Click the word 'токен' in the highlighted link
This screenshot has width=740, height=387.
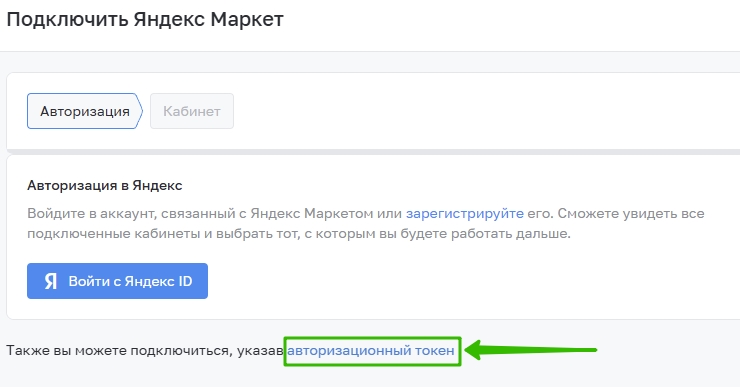(435, 351)
